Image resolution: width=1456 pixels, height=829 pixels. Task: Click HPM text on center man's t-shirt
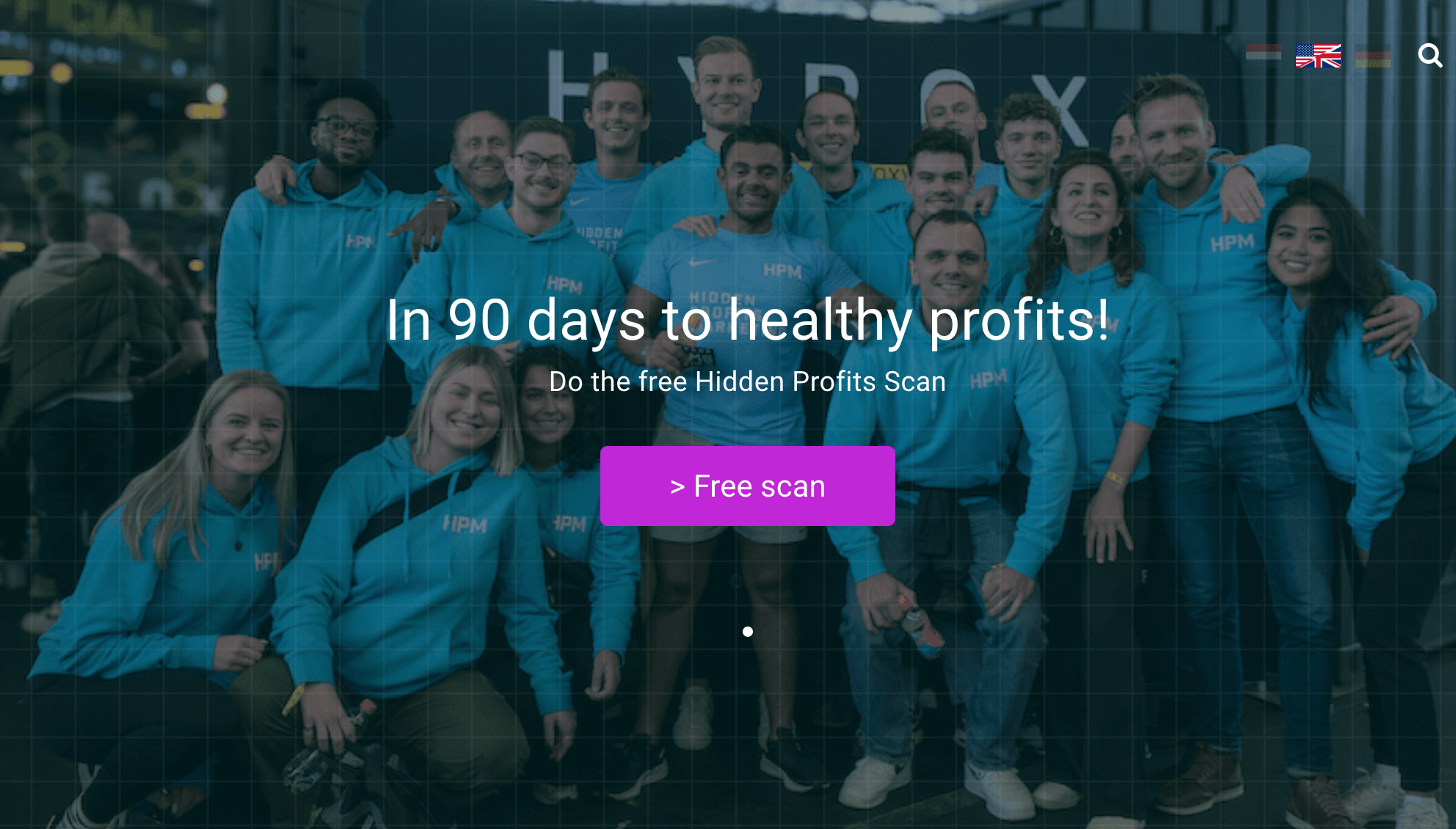(x=782, y=271)
